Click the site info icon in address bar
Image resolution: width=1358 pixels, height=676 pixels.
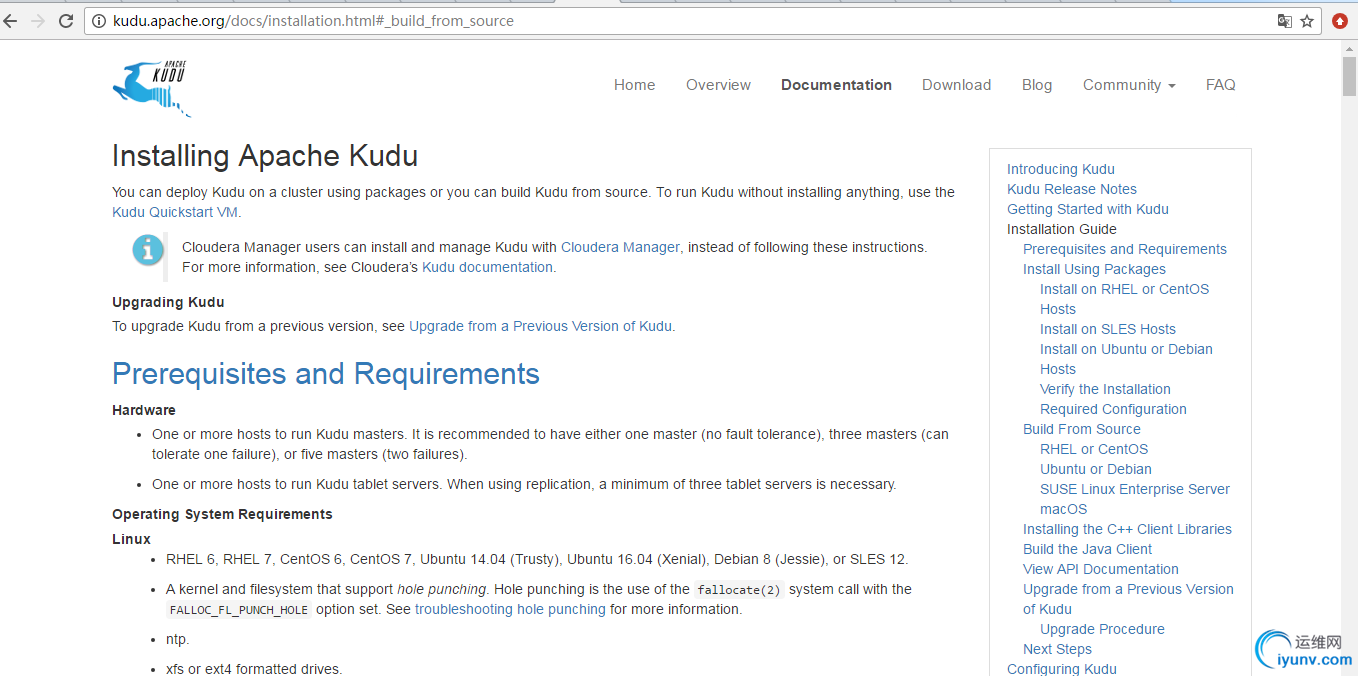(99, 21)
